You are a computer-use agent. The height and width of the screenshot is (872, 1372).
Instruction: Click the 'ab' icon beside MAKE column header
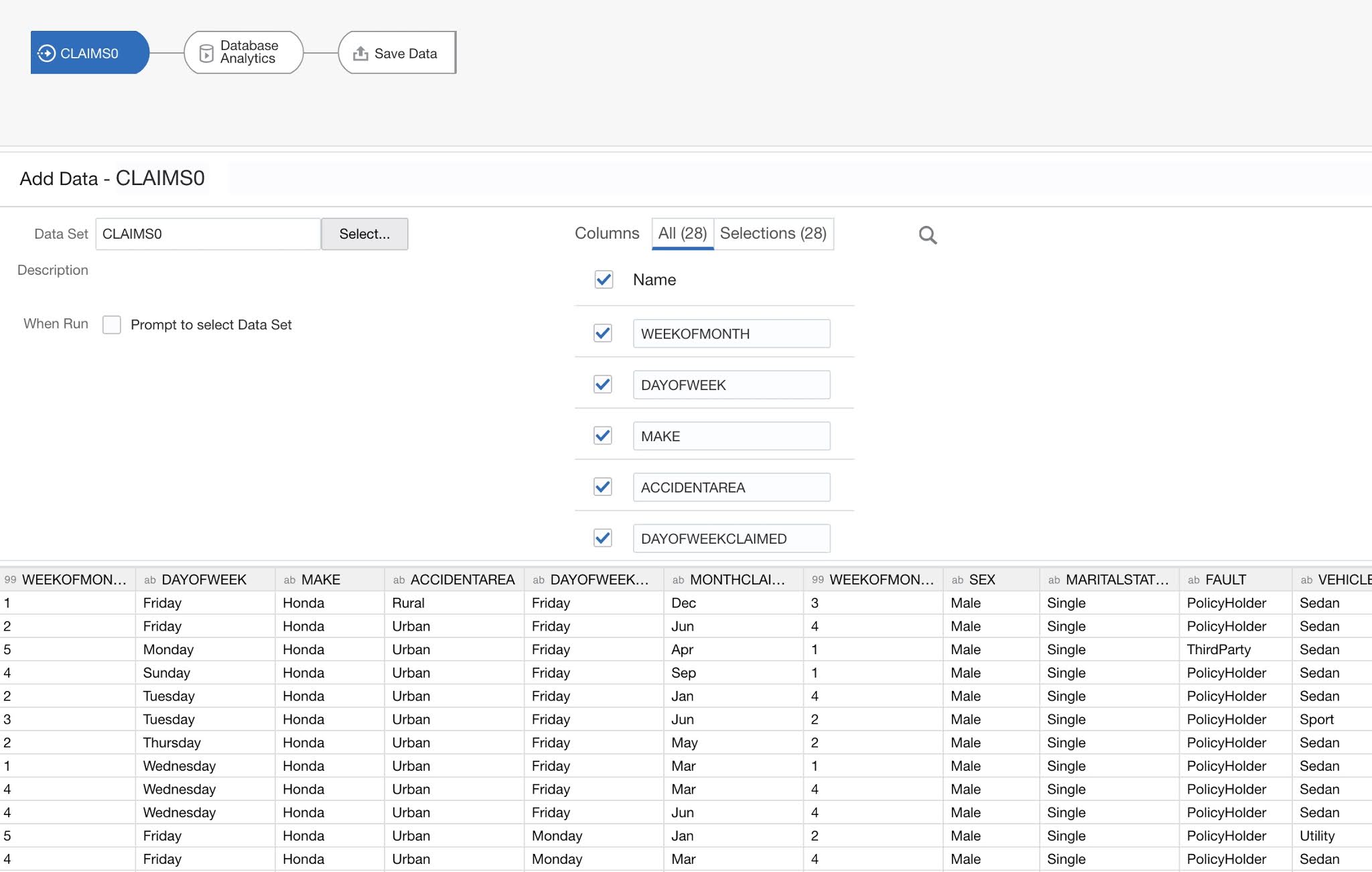[291, 579]
